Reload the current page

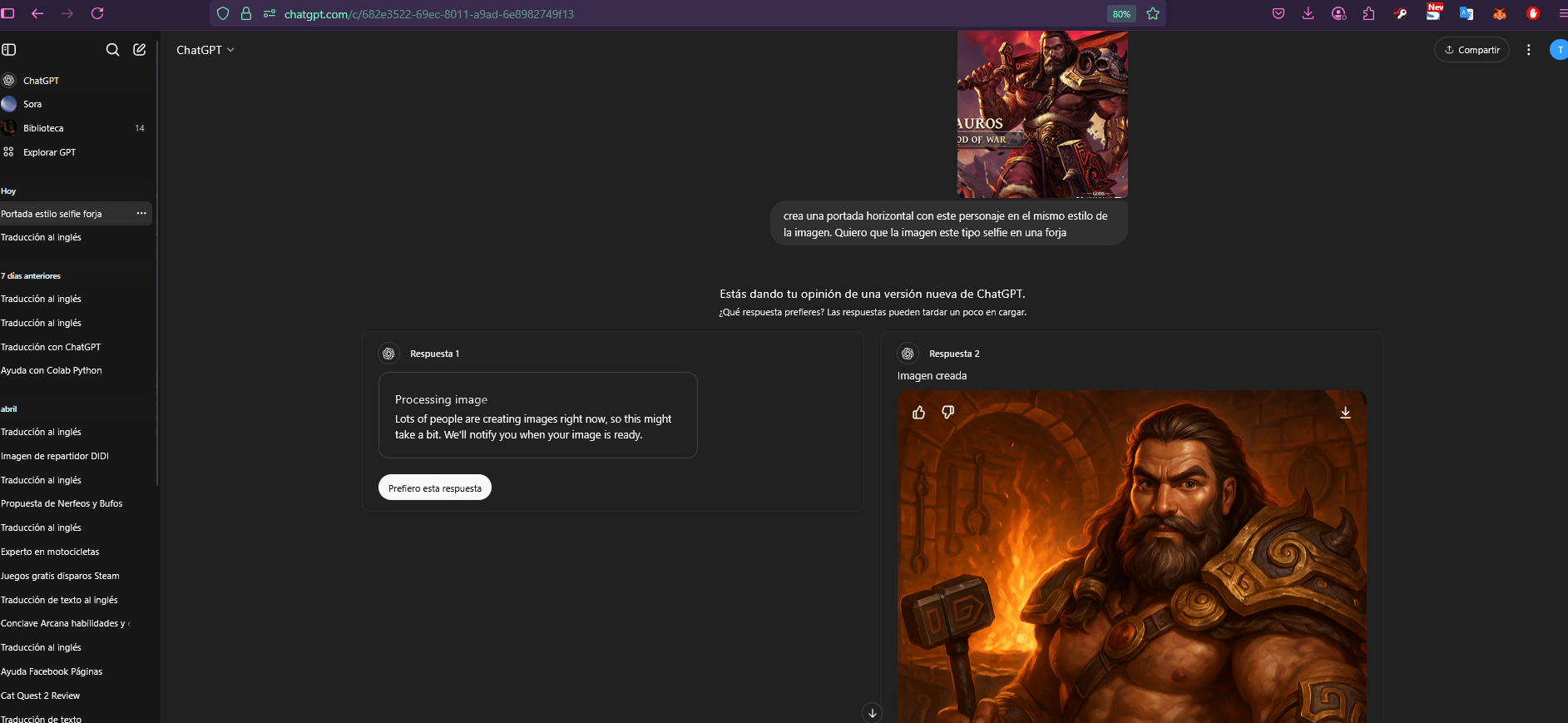coord(97,13)
